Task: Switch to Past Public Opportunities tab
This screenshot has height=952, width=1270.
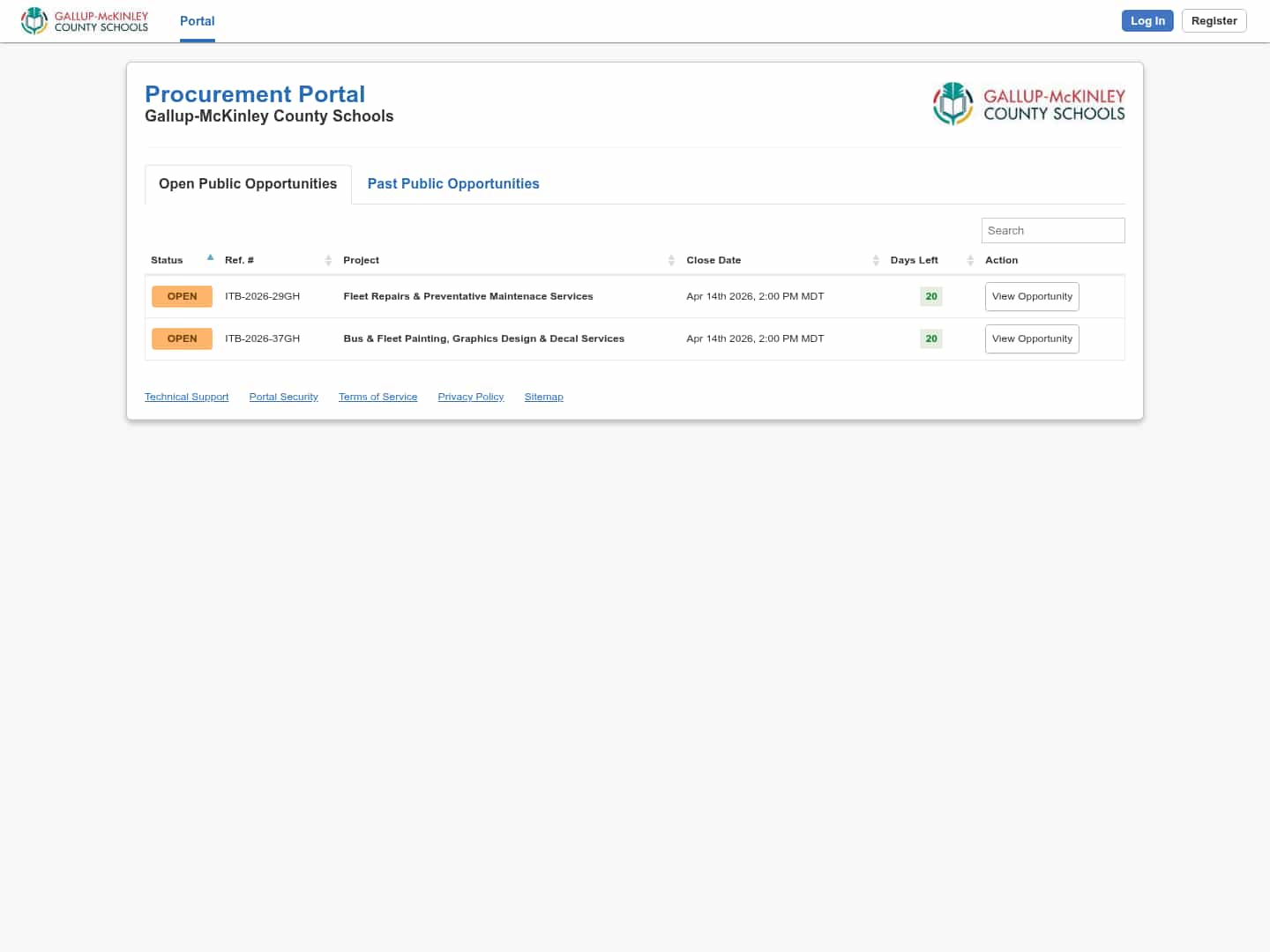Action: point(452,183)
